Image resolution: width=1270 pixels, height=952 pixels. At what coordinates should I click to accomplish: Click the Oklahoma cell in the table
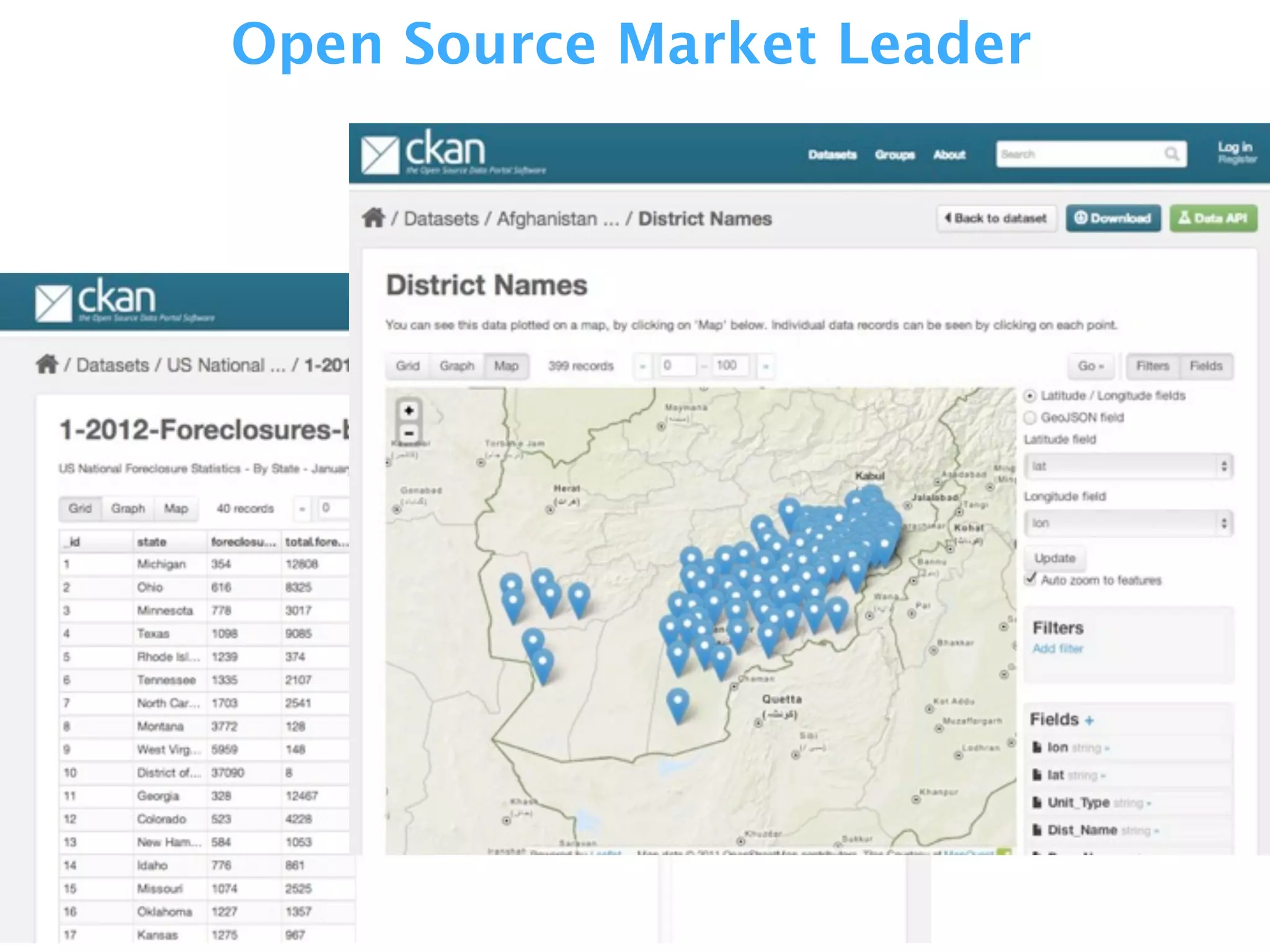170,912
